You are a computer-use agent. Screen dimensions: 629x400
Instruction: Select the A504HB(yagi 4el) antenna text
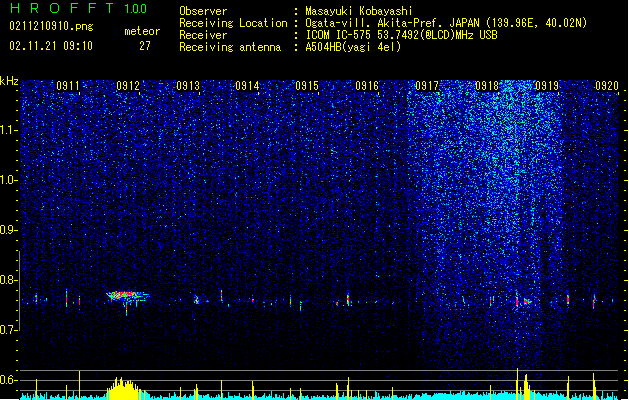pos(353,47)
